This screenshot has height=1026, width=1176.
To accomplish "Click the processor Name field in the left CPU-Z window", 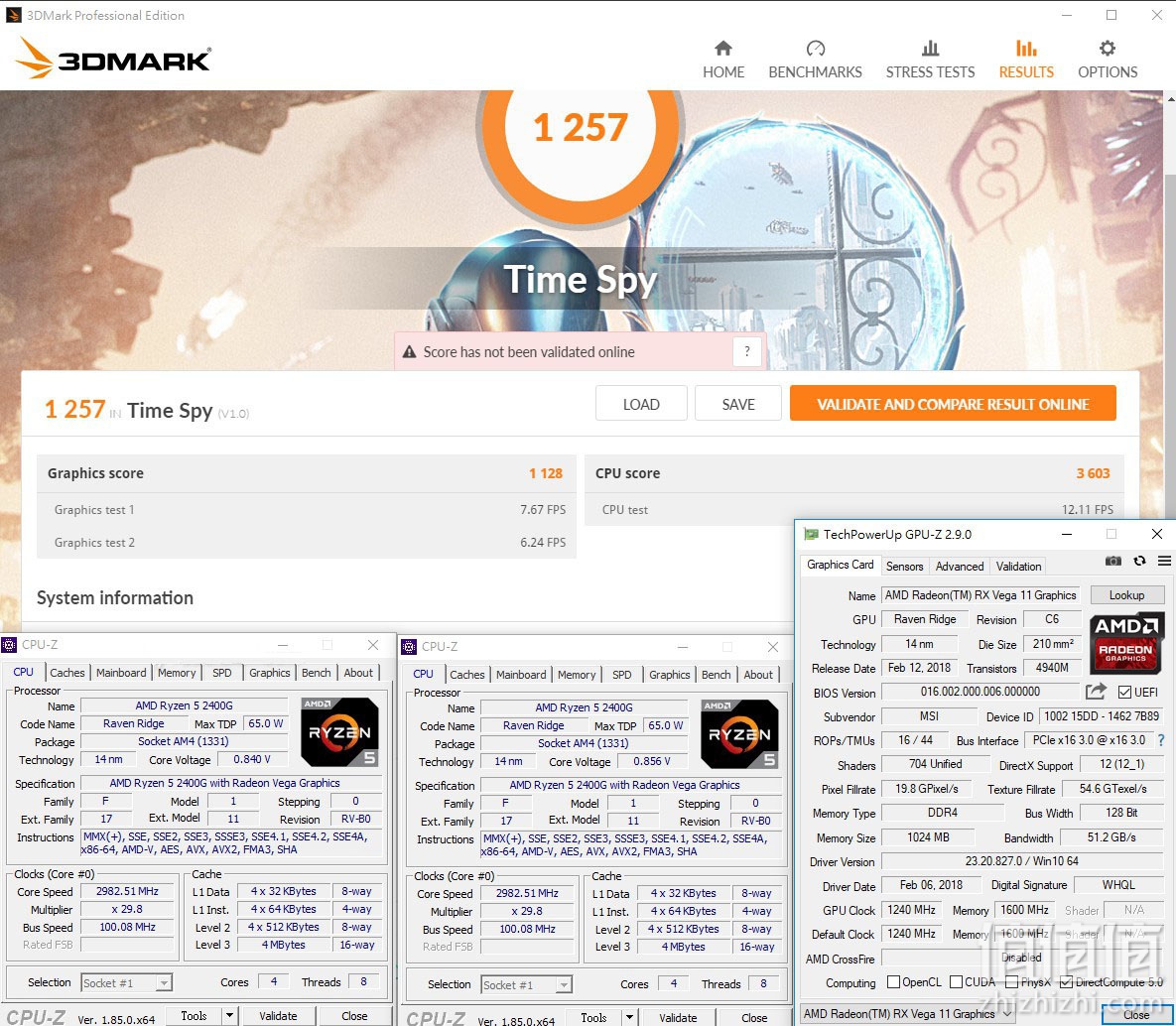I will 184,705.
